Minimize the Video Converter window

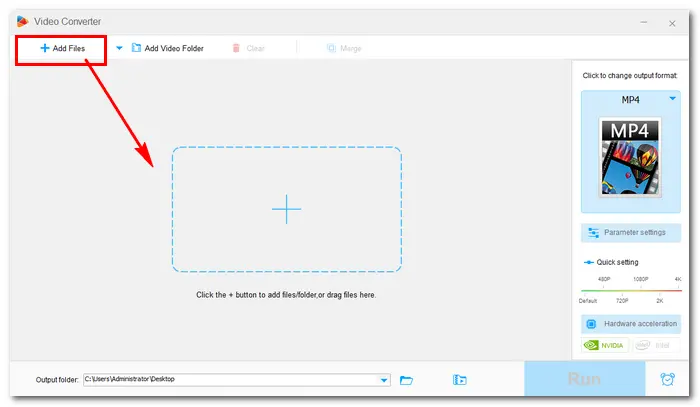[x=644, y=22]
